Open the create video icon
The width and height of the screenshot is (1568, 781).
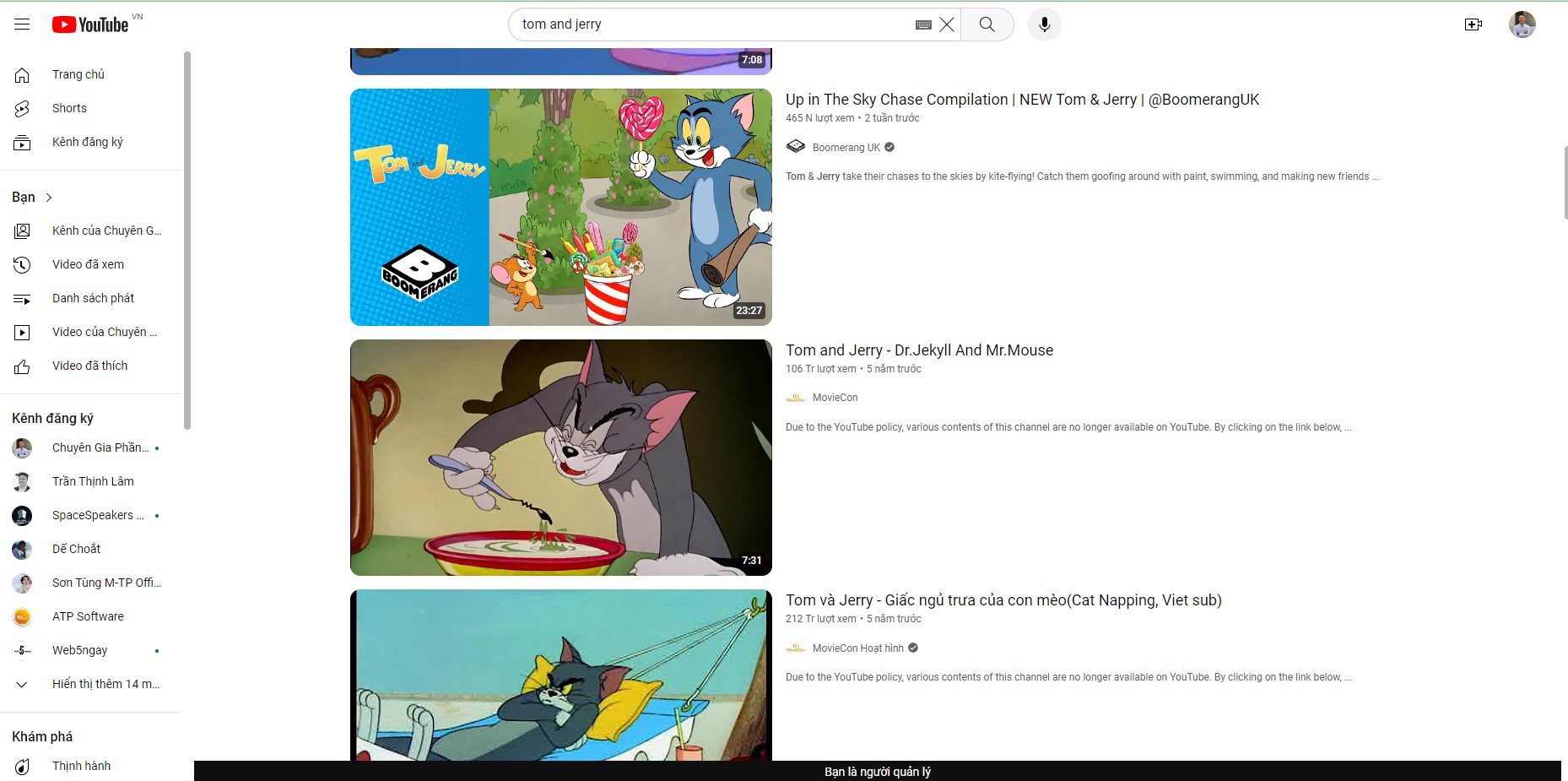click(x=1473, y=24)
